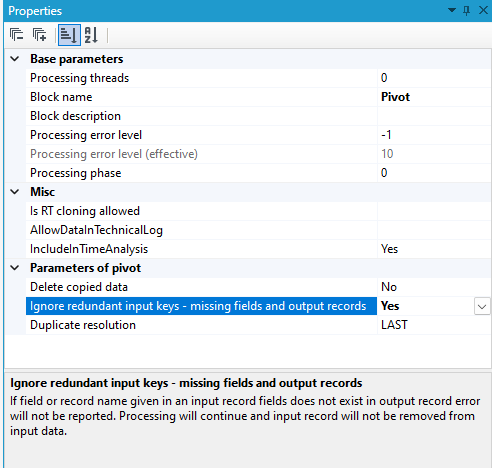Select the Block description property label
Viewport: 492px width, 468px height.
(75, 116)
